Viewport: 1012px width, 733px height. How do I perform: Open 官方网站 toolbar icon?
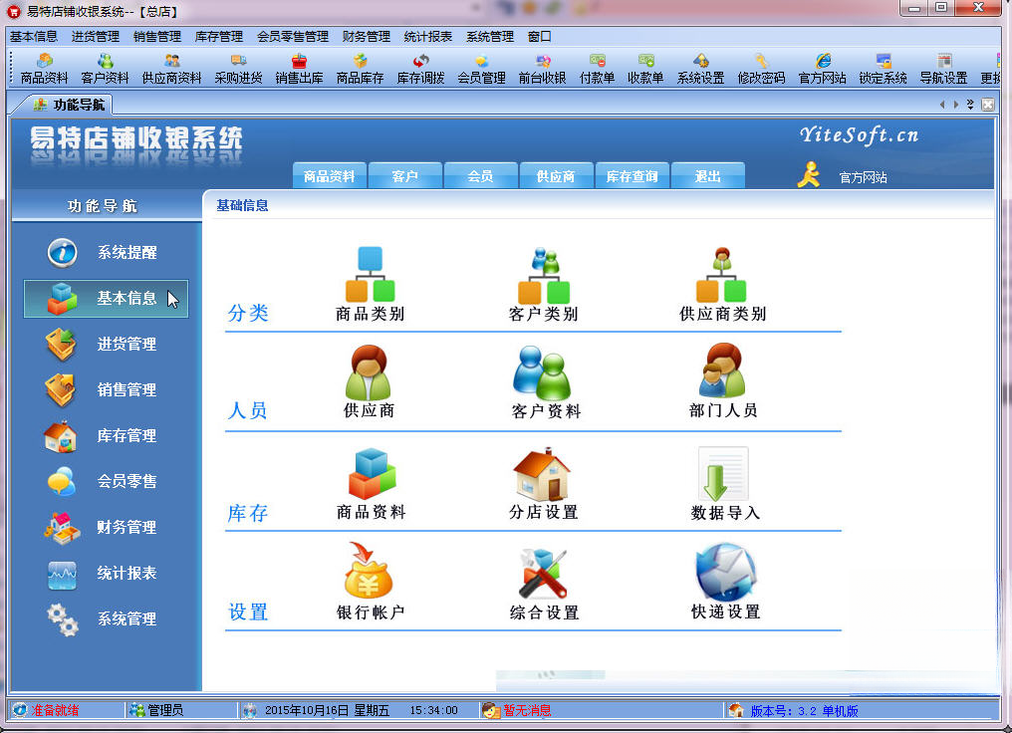pyautogui.click(x=822, y=70)
